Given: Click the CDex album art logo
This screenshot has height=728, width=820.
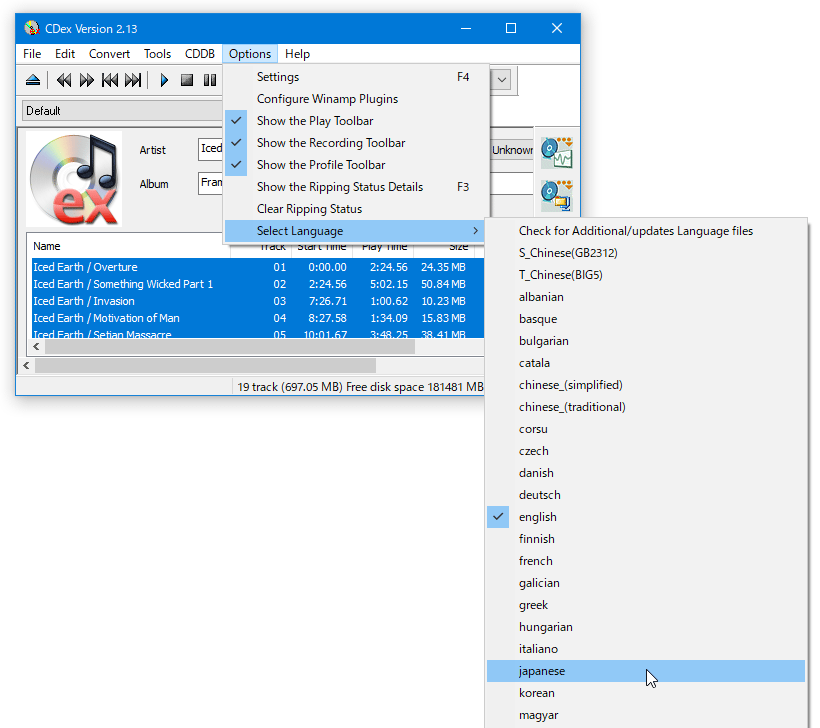Looking at the screenshot, I should point(74,179).
